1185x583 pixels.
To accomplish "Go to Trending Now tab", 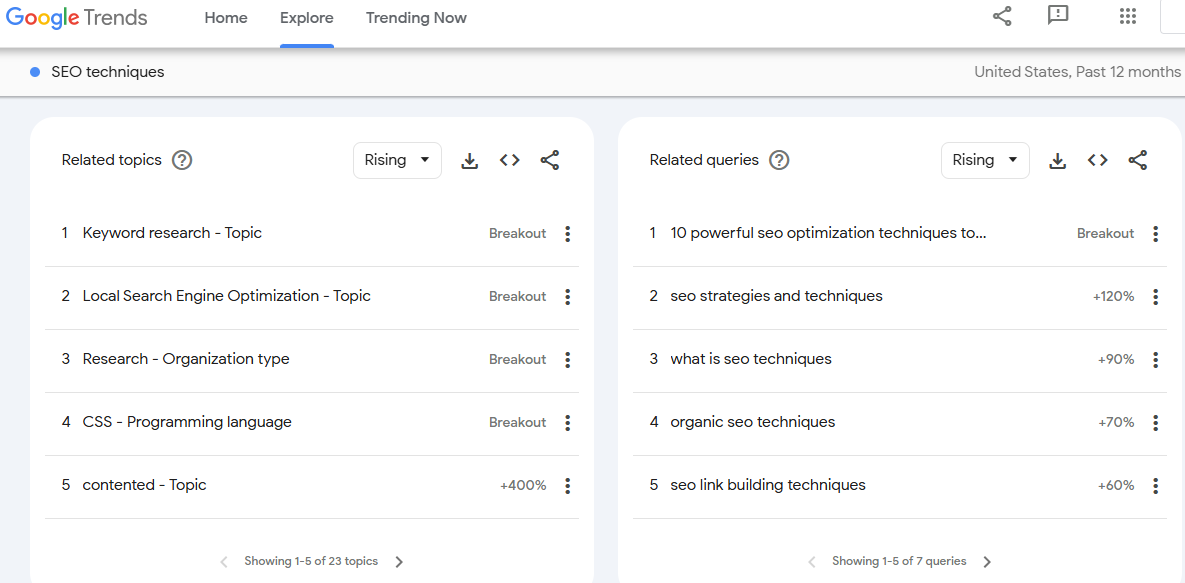I will 416,18.
